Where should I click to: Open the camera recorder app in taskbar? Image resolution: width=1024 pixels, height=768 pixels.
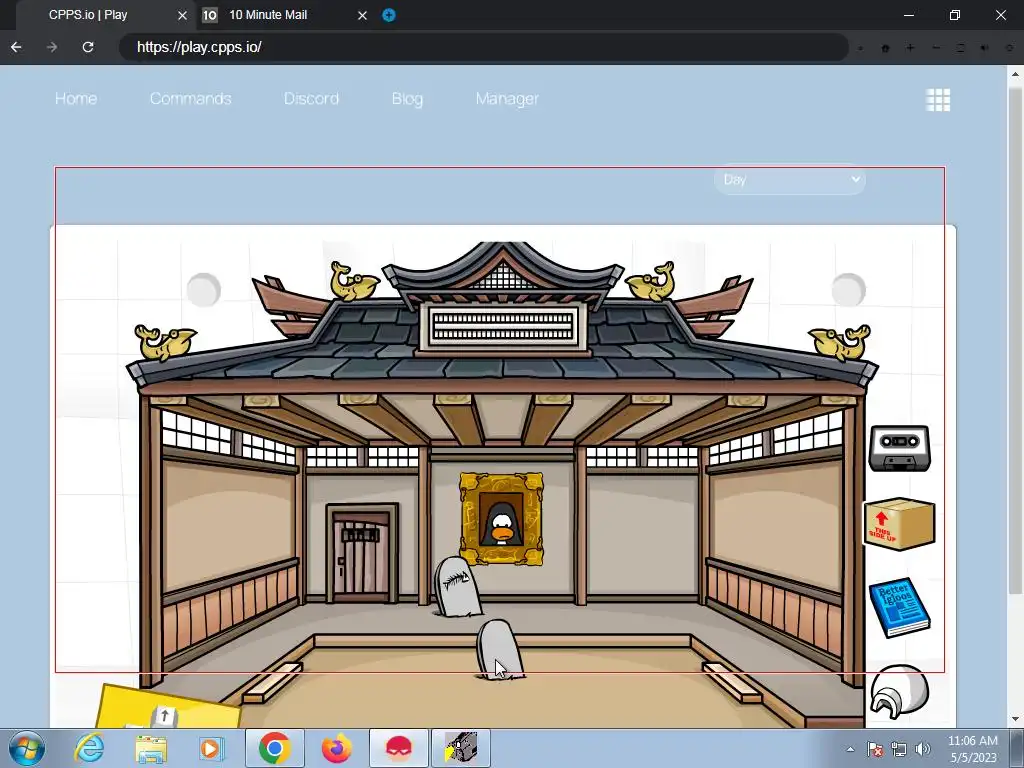(x=461, y=748)
